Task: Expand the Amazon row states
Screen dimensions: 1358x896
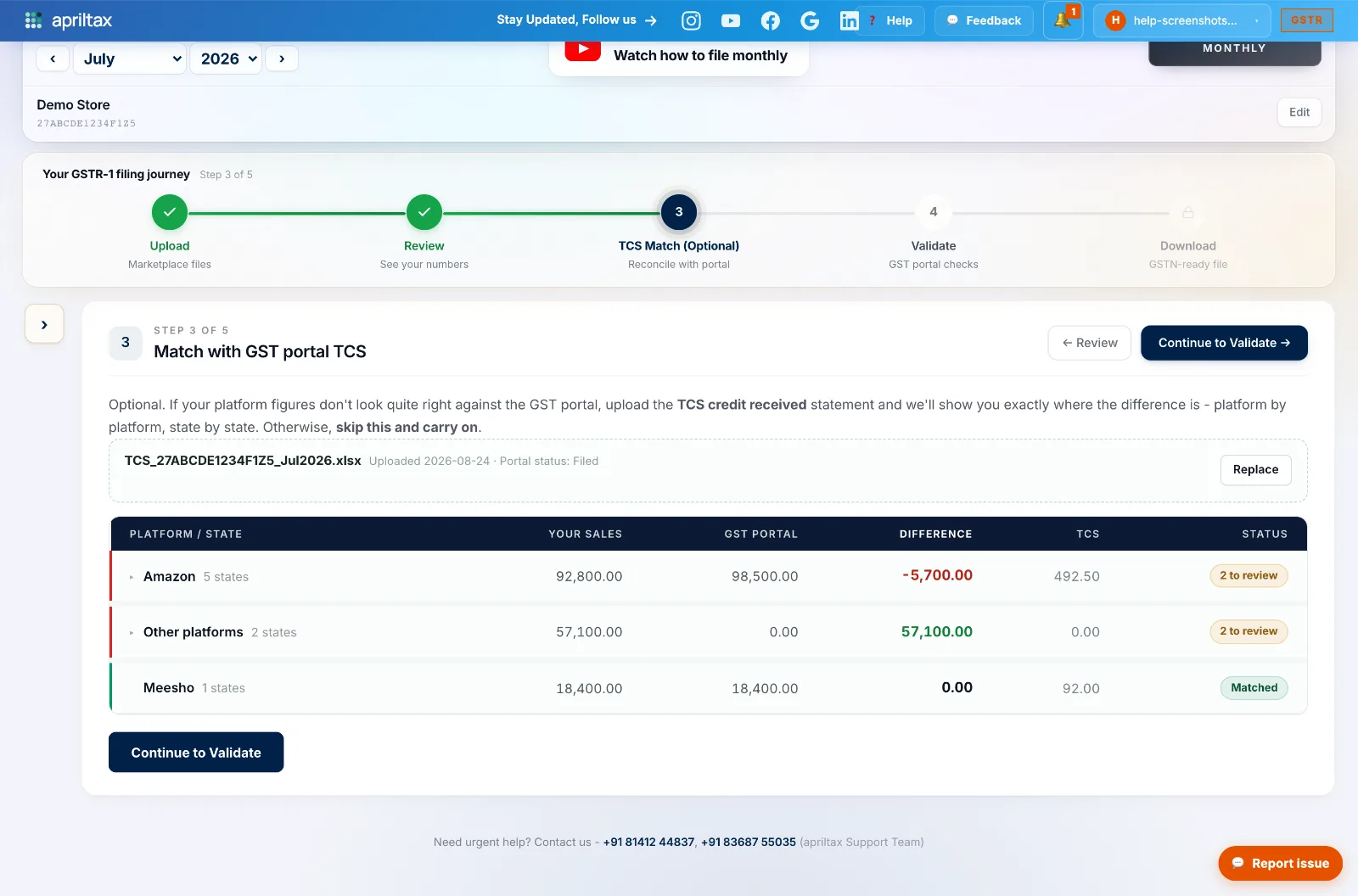Action: point(132,577)
